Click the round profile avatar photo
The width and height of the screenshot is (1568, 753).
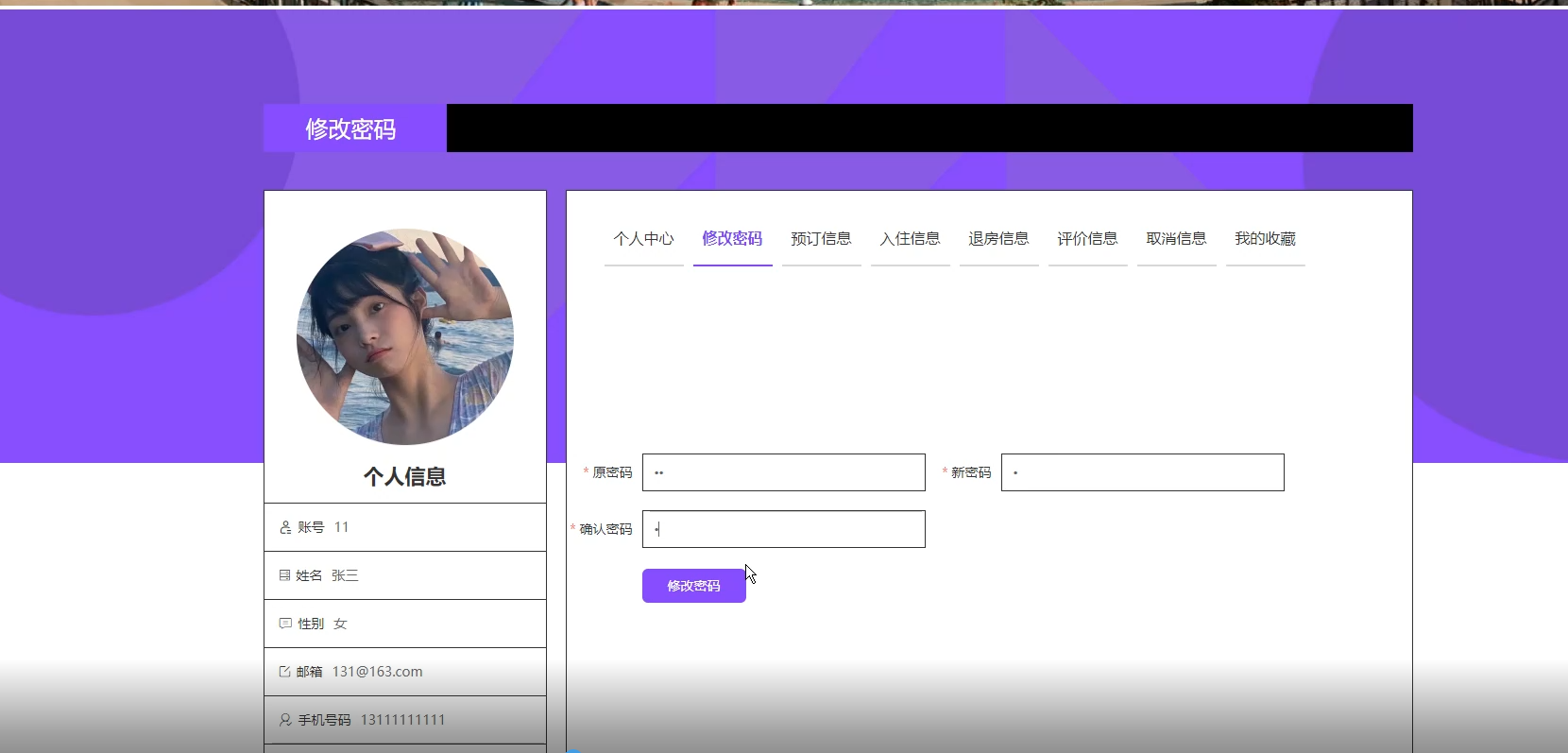(x=405, y=336)
